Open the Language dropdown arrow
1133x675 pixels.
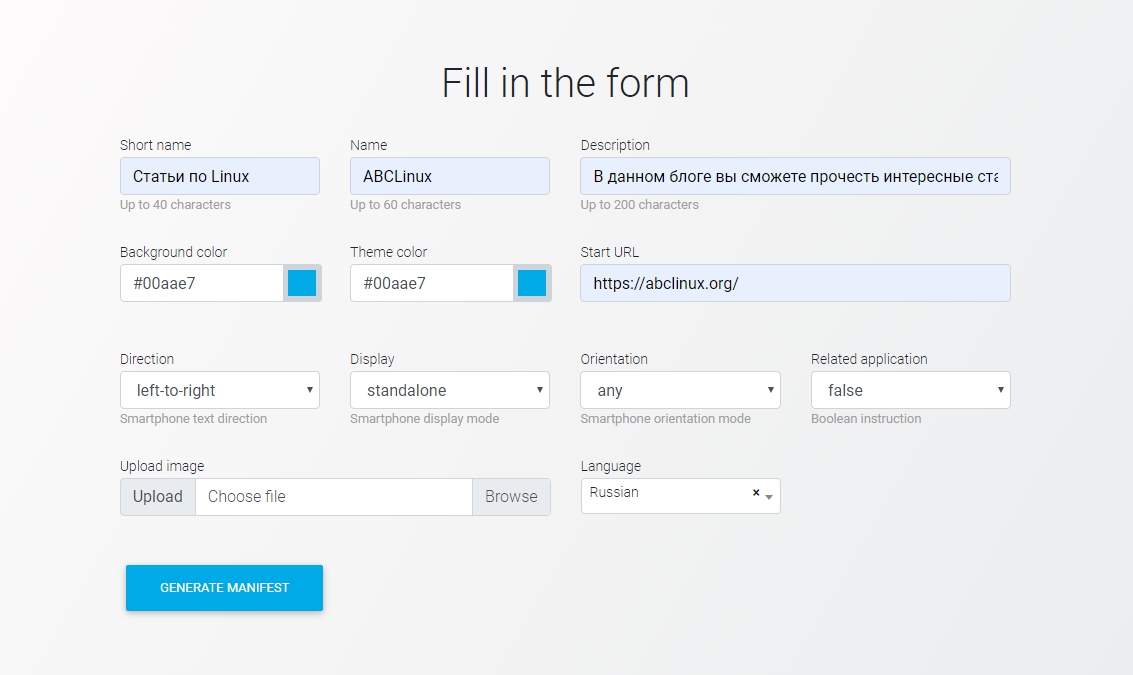(769, 496)
